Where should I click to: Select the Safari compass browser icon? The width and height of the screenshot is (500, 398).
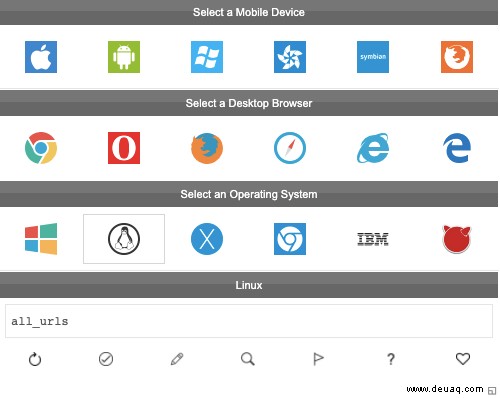[290, 148]
